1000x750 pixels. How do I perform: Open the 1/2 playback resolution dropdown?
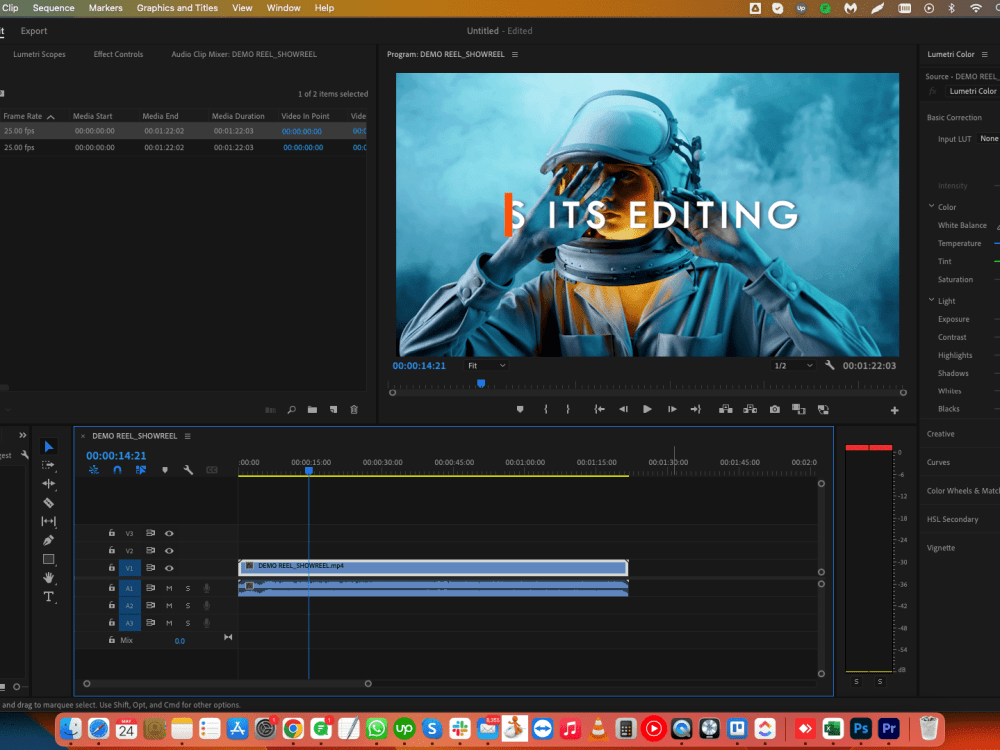pyautogui.click(x=793, y=365)
